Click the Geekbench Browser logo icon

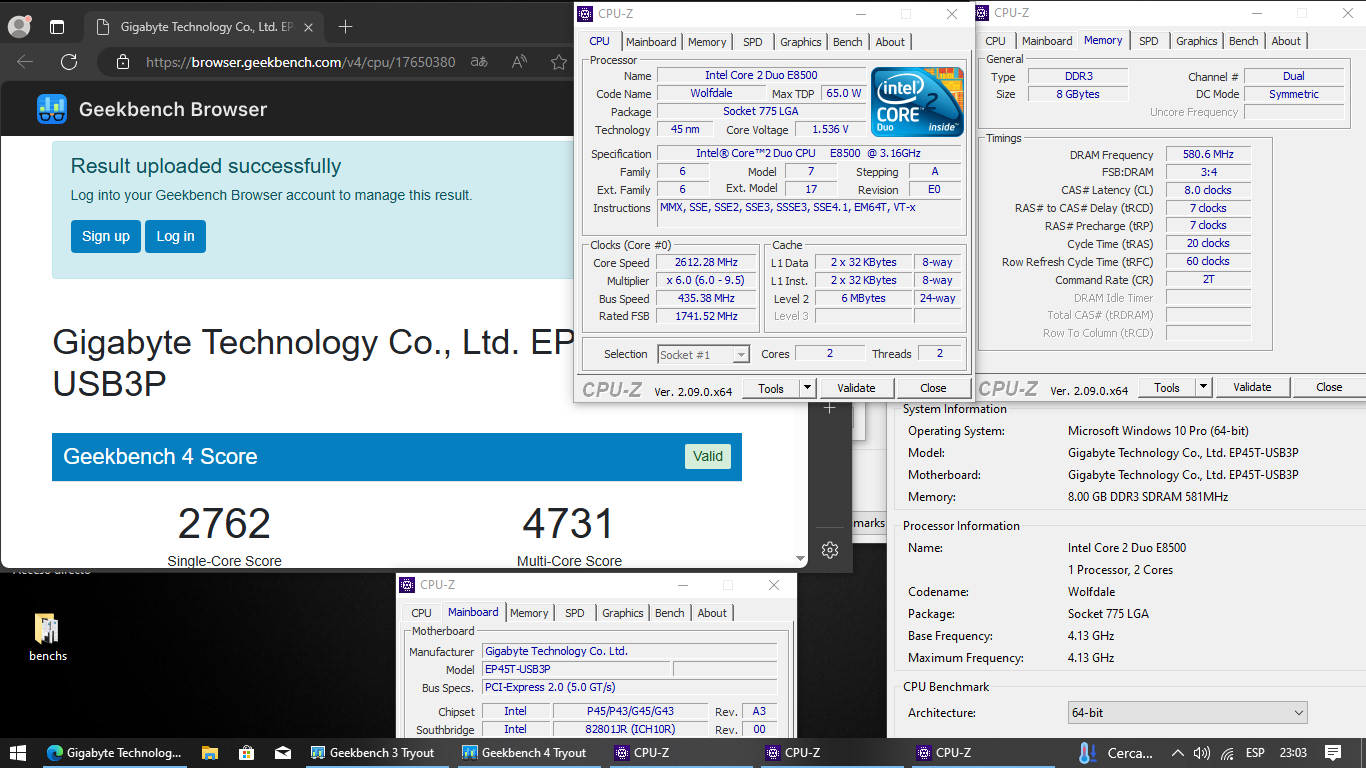52,109
